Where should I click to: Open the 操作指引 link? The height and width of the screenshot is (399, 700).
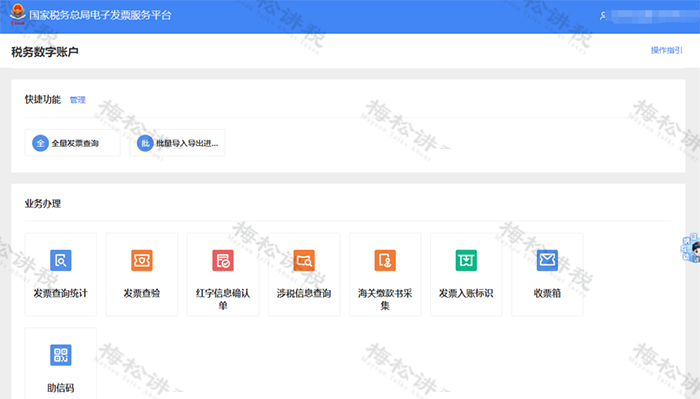pos(666,50)
